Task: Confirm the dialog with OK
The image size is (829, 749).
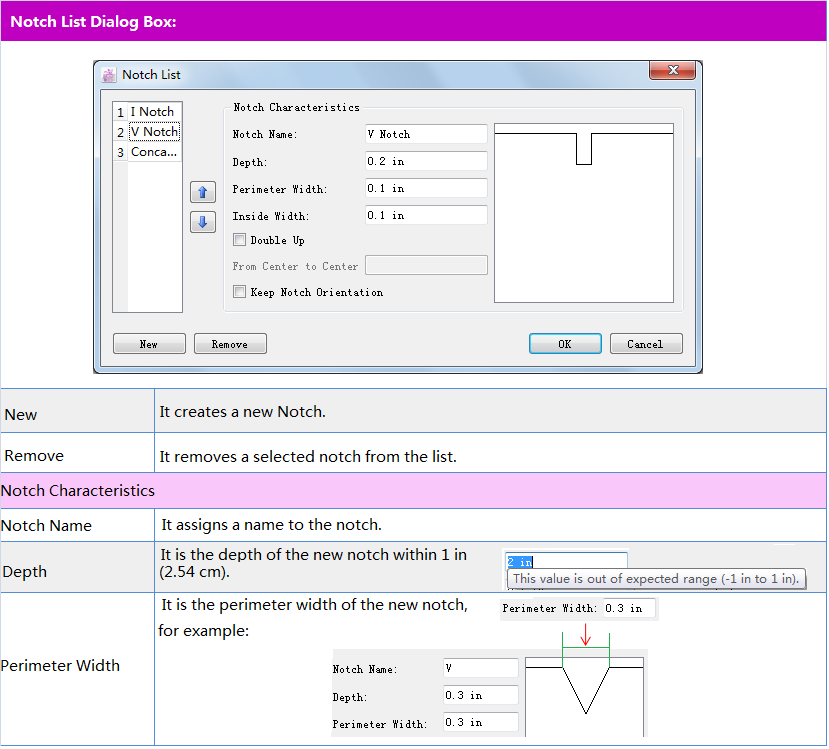Action: [x=565, y=344]
